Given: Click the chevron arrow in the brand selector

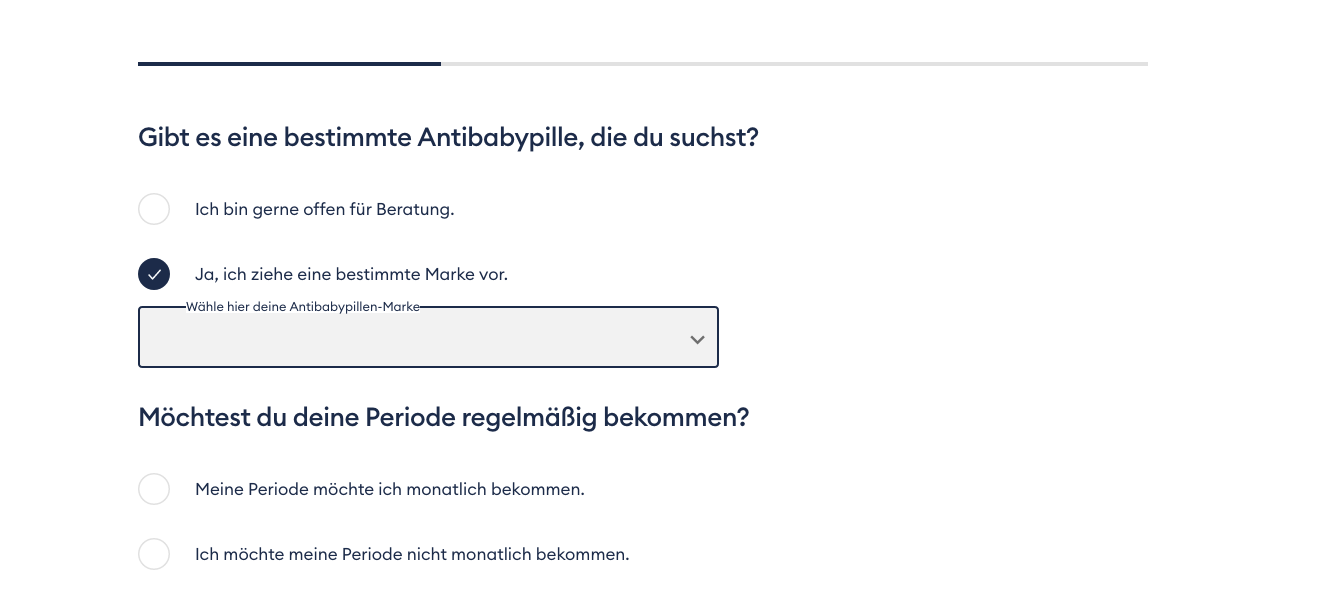Looking at the screenshot, I should 697,340.
